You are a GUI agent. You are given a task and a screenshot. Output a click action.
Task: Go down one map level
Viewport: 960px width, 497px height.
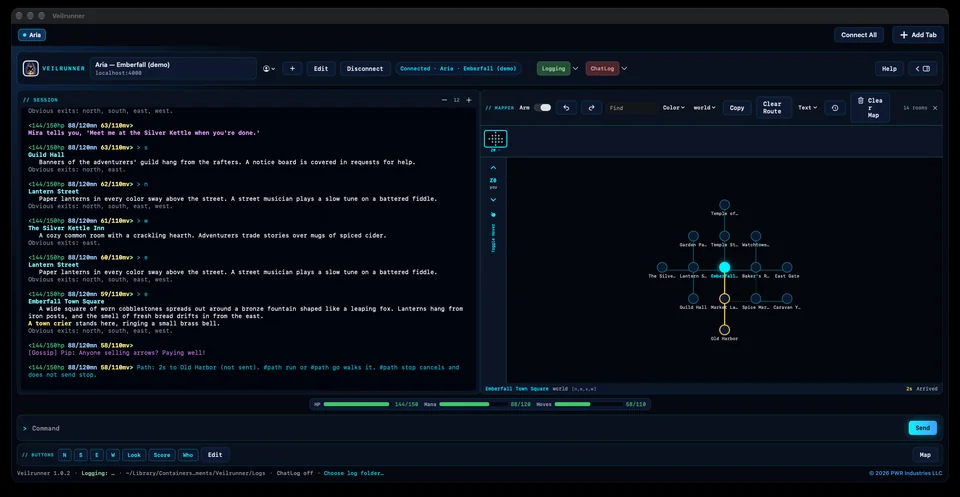pos(493,200)
